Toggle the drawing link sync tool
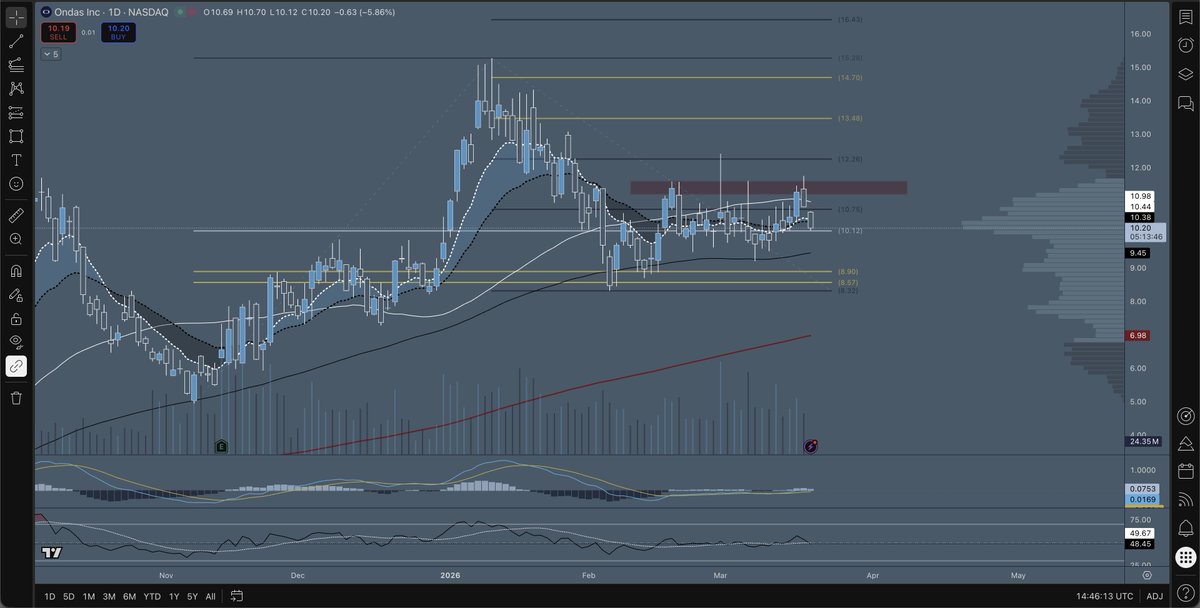The height and width of the screenshot is (608, 1200). pyautogui.click(x=16, y=366)
